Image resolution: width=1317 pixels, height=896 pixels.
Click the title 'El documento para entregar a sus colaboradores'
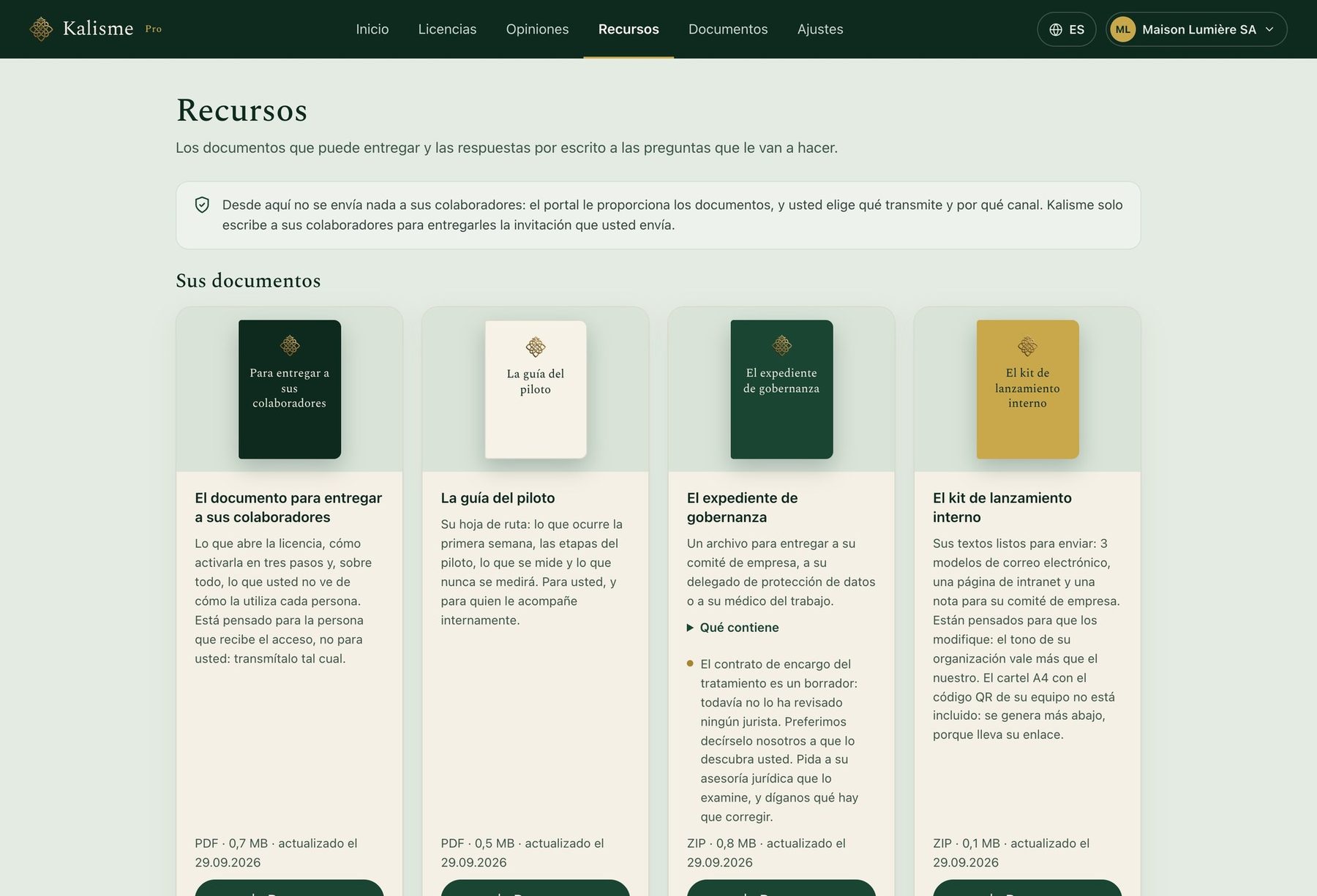click(288, 508)
